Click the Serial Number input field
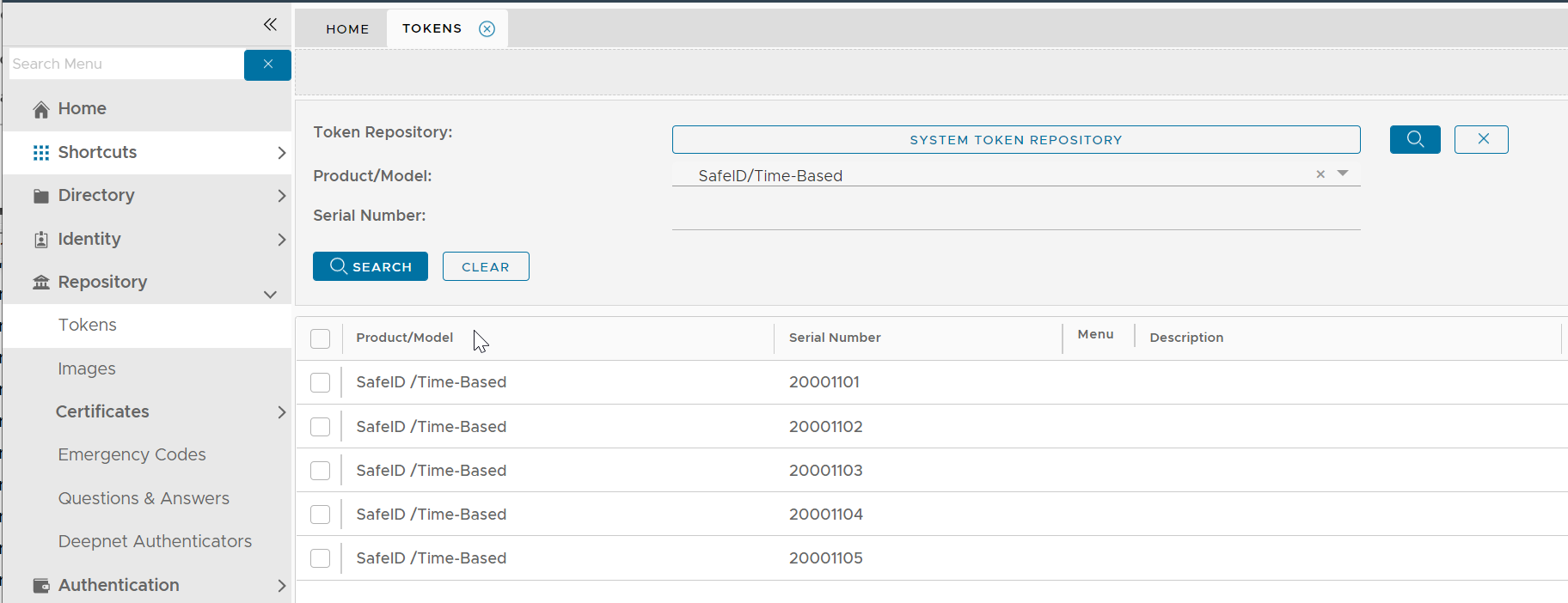Viewport: 1568px width, 603px height. [1015, 216]
